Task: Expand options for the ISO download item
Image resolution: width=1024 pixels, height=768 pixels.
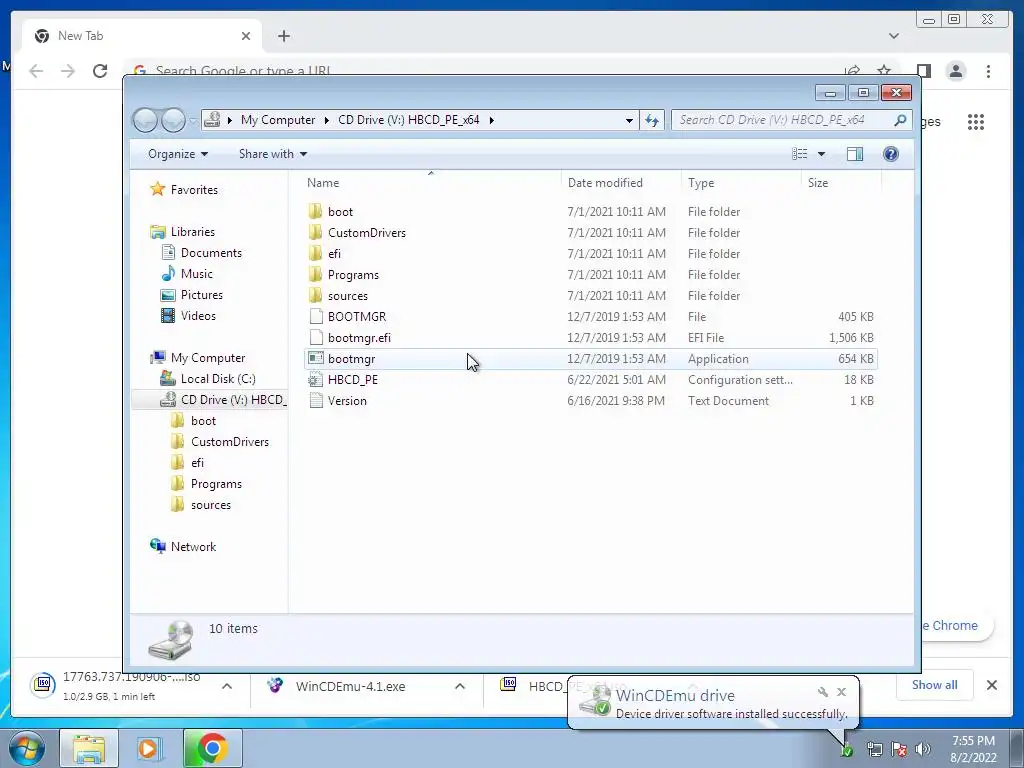Action: click(227, 686)
